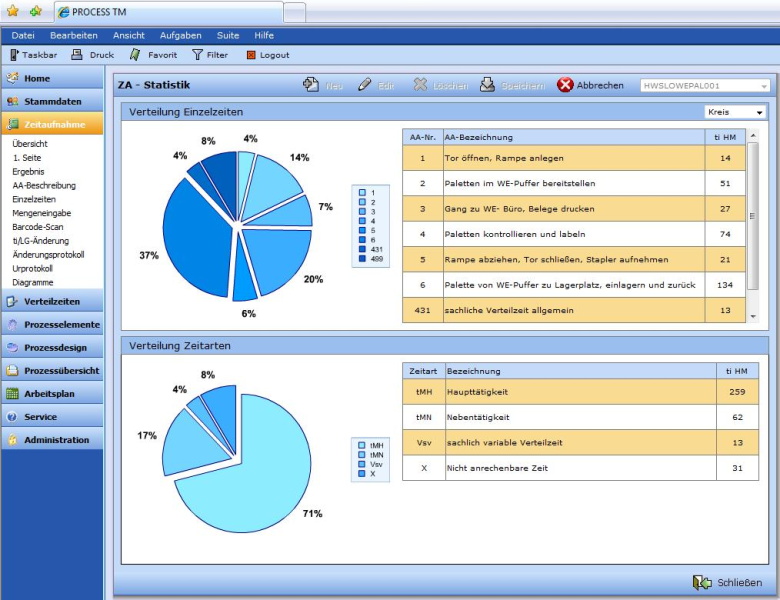Open the Aufgaben menu
This screenshot has height=600, width=780.
tap(180, 35)
